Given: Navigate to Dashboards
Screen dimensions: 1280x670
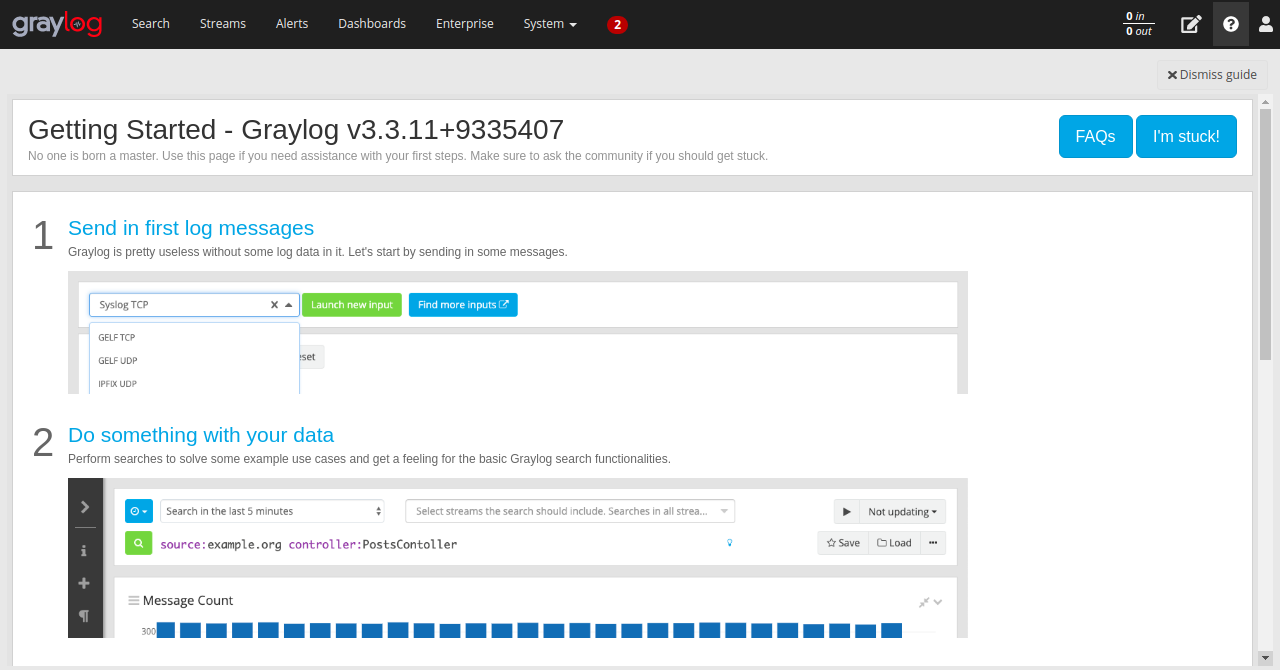Looking at the screenshot, I should tap(372, 24).
